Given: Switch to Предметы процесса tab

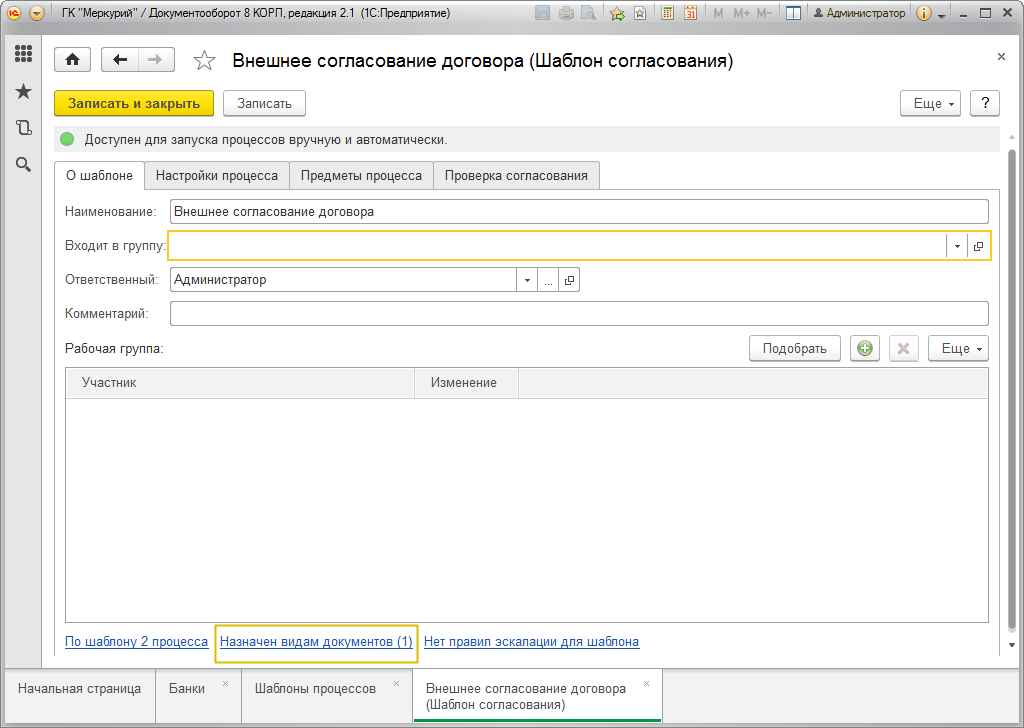Looking at the screenshot, I should [361, 176].
